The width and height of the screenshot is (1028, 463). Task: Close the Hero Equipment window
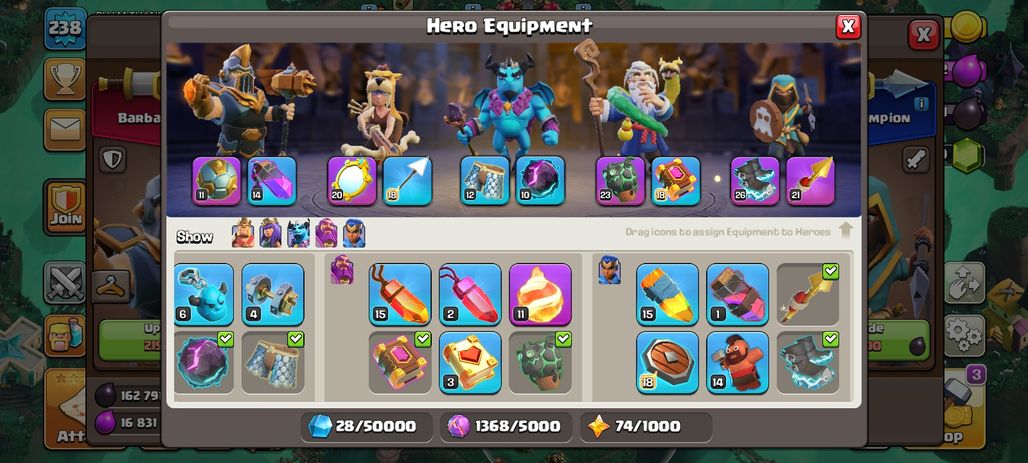(x=848, y=26)
